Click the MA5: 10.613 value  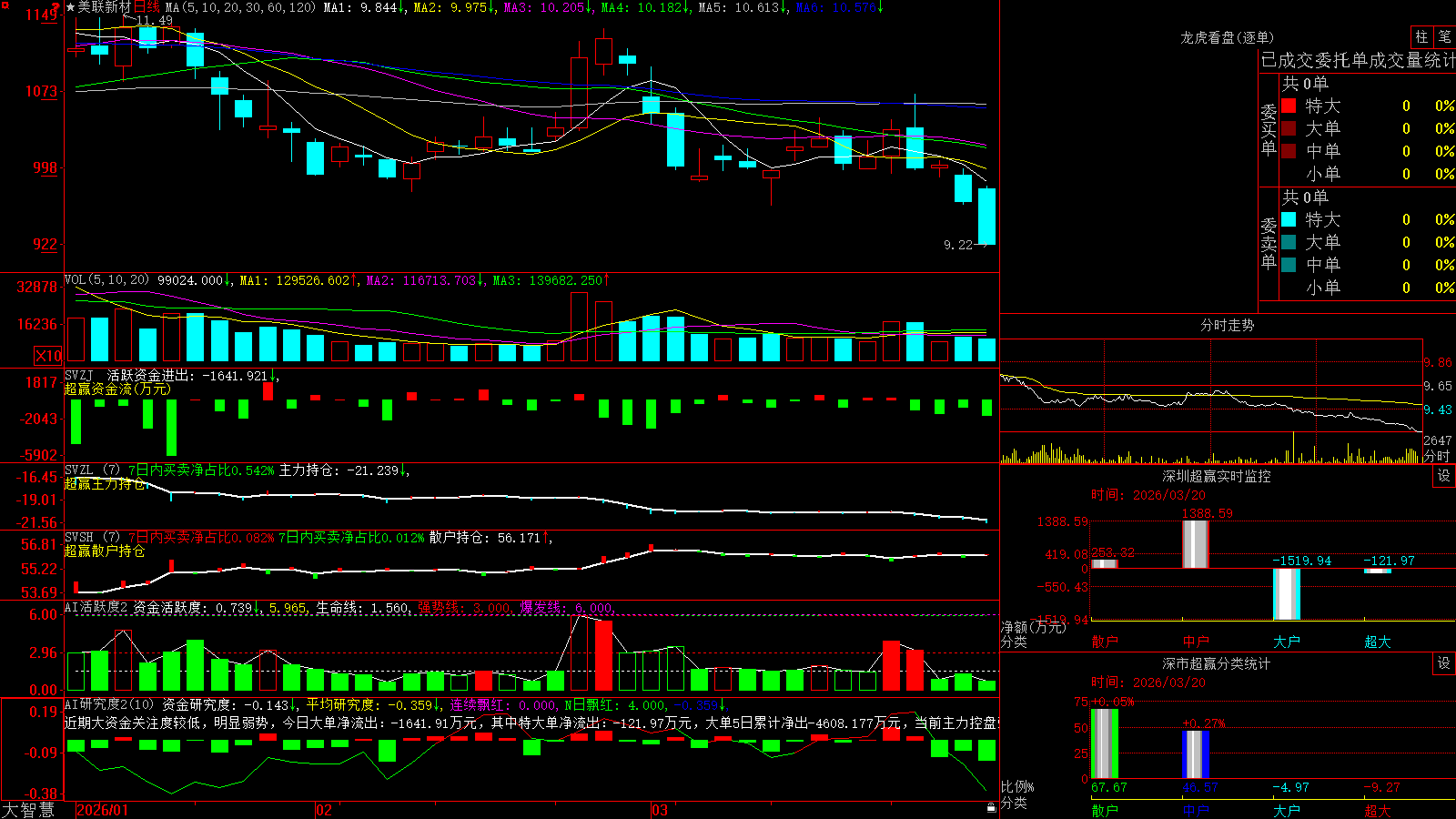pyautogui.click(x=742, y=7)
